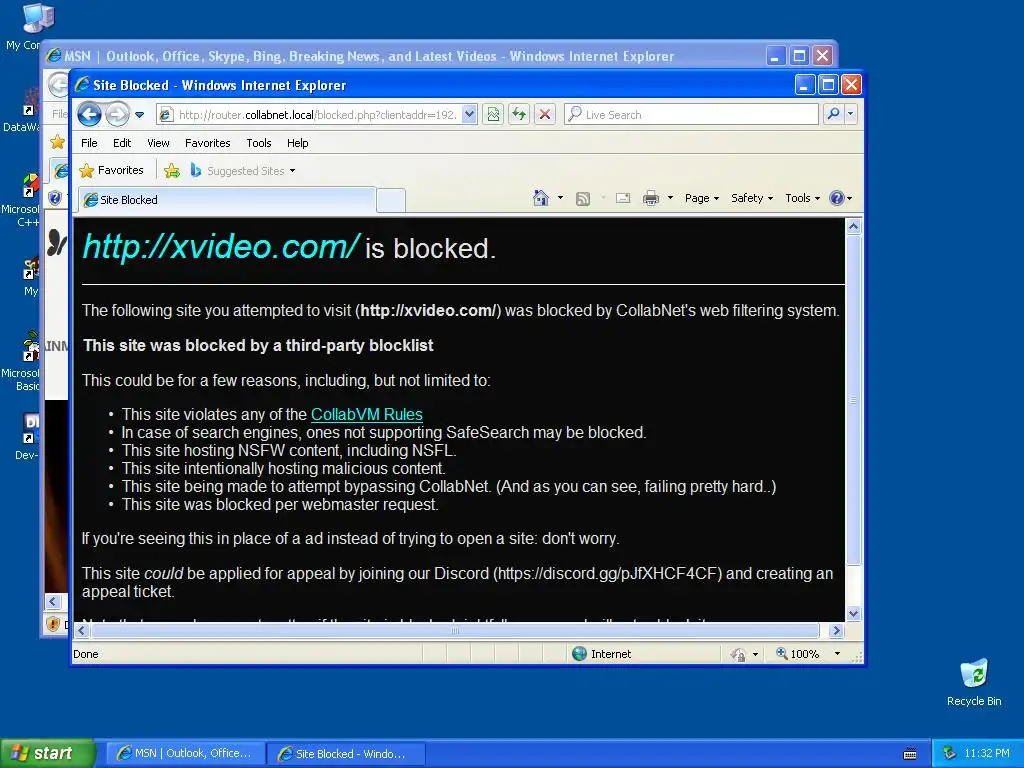The height and width of the screenshot is (768, 1024).
Task: Click the Compatibility View icon
Action: pyautogui.click(x=493, y=115)
